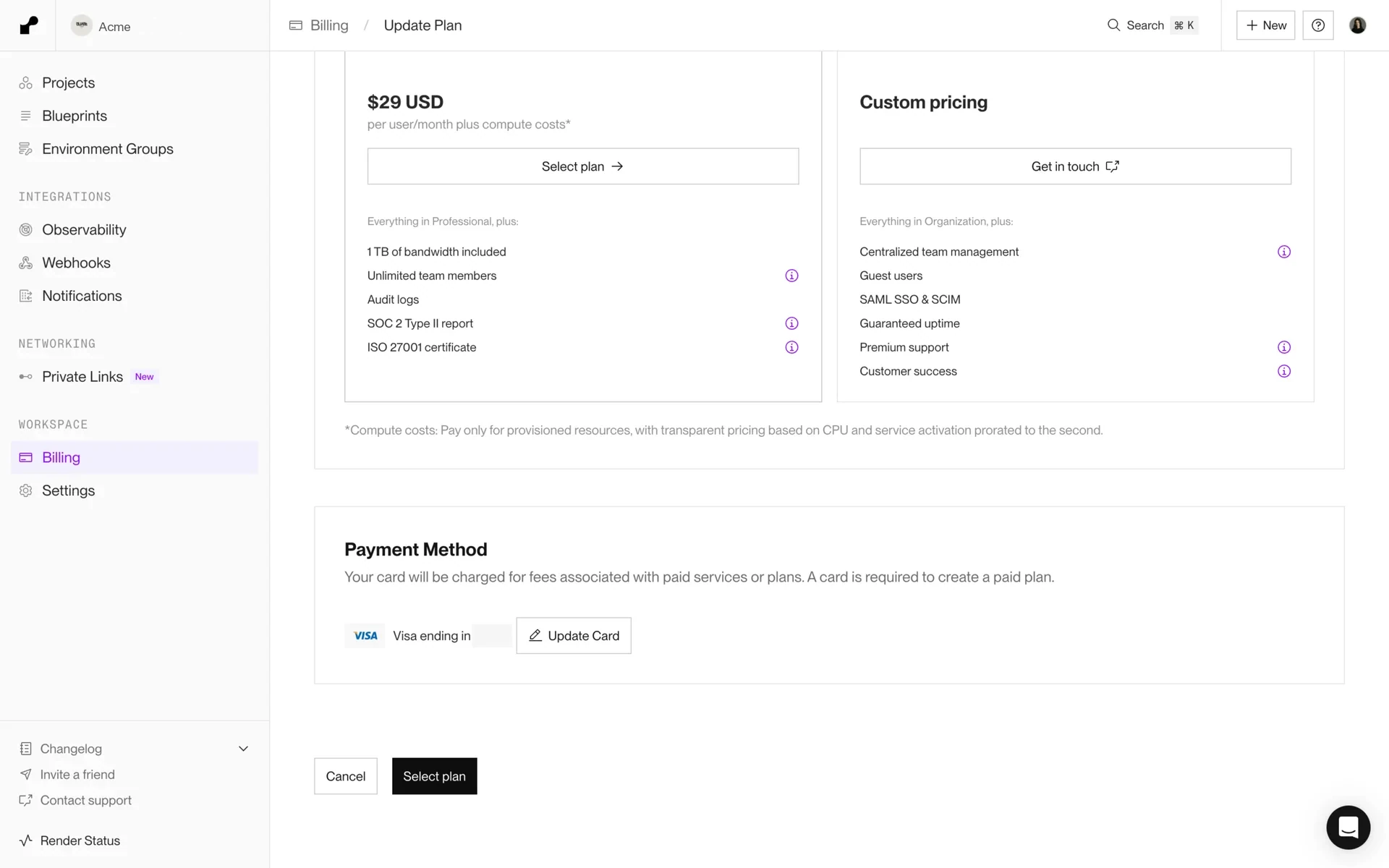
Task: Click '1 TB of bandwidth included' text
Action: point(437,252)
